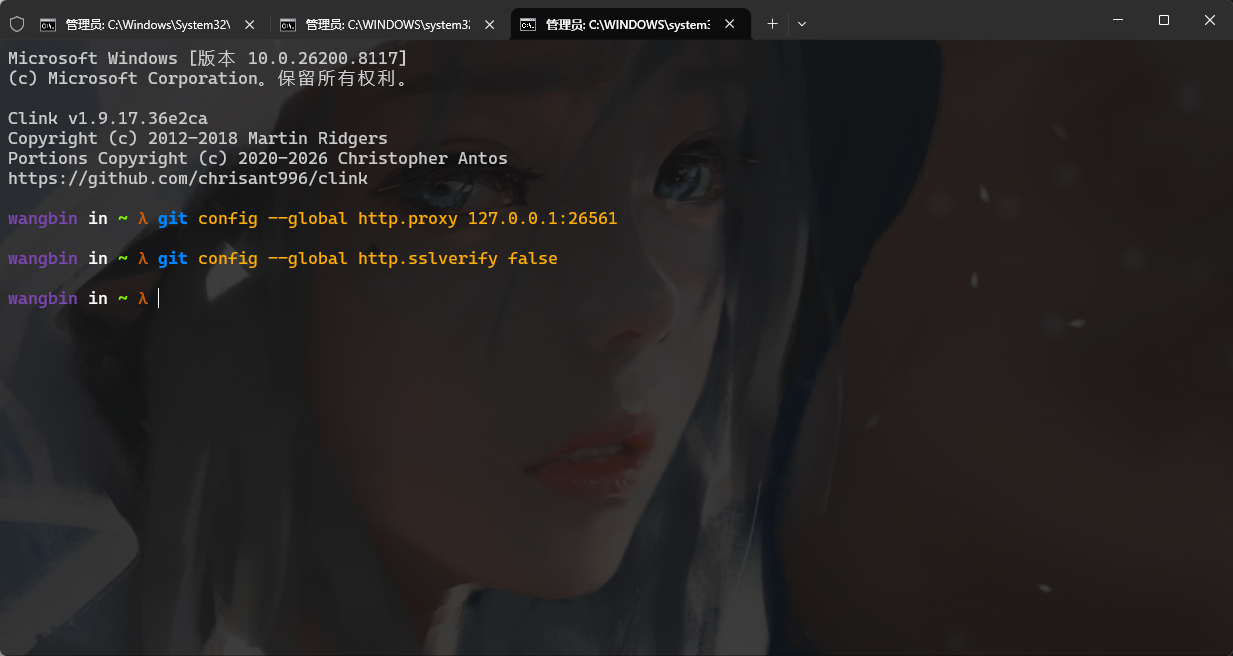Click the 'Clink v1.9.17.36e2ca' version line
The height and width of the screenshot is (656, 1233).
tap(108, 119)
